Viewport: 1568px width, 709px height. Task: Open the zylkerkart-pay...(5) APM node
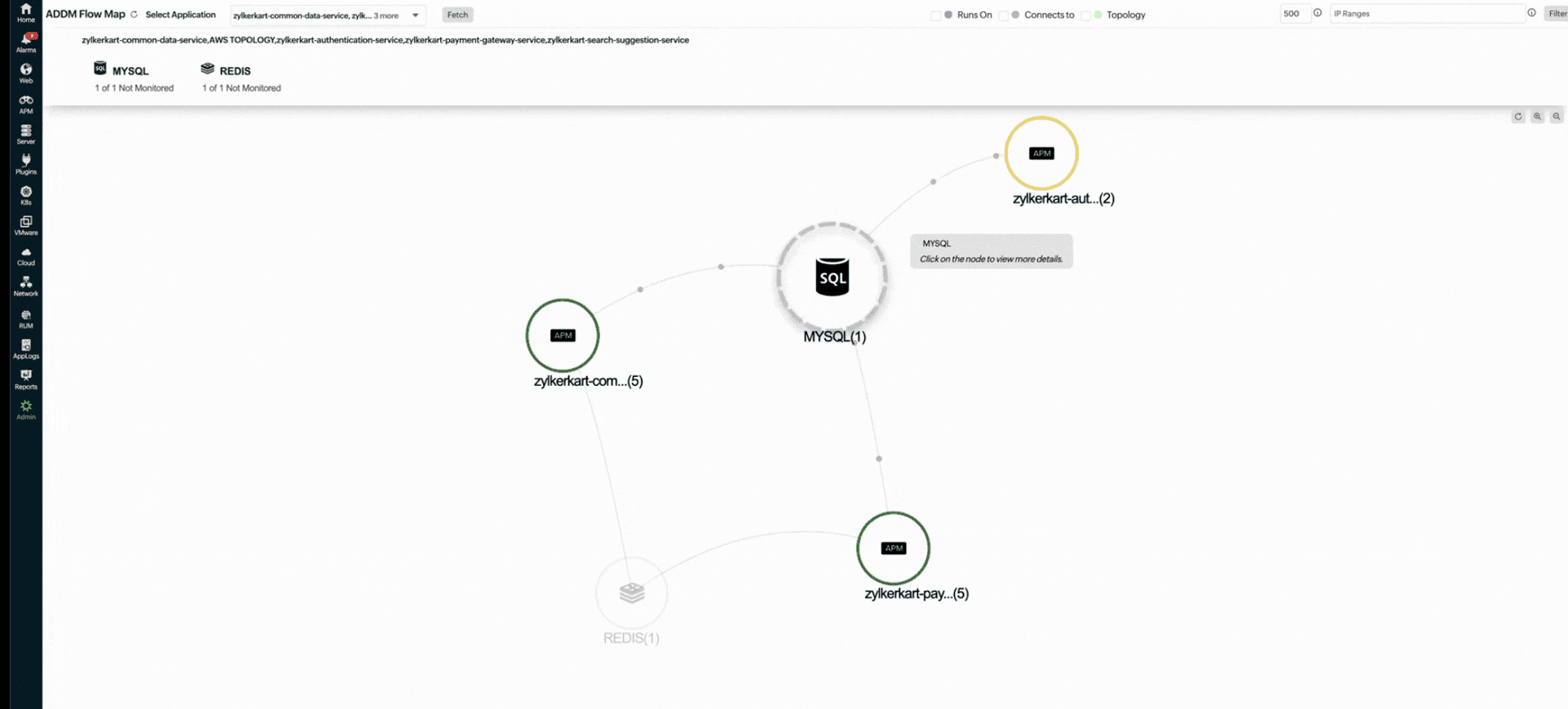[894, 548]
